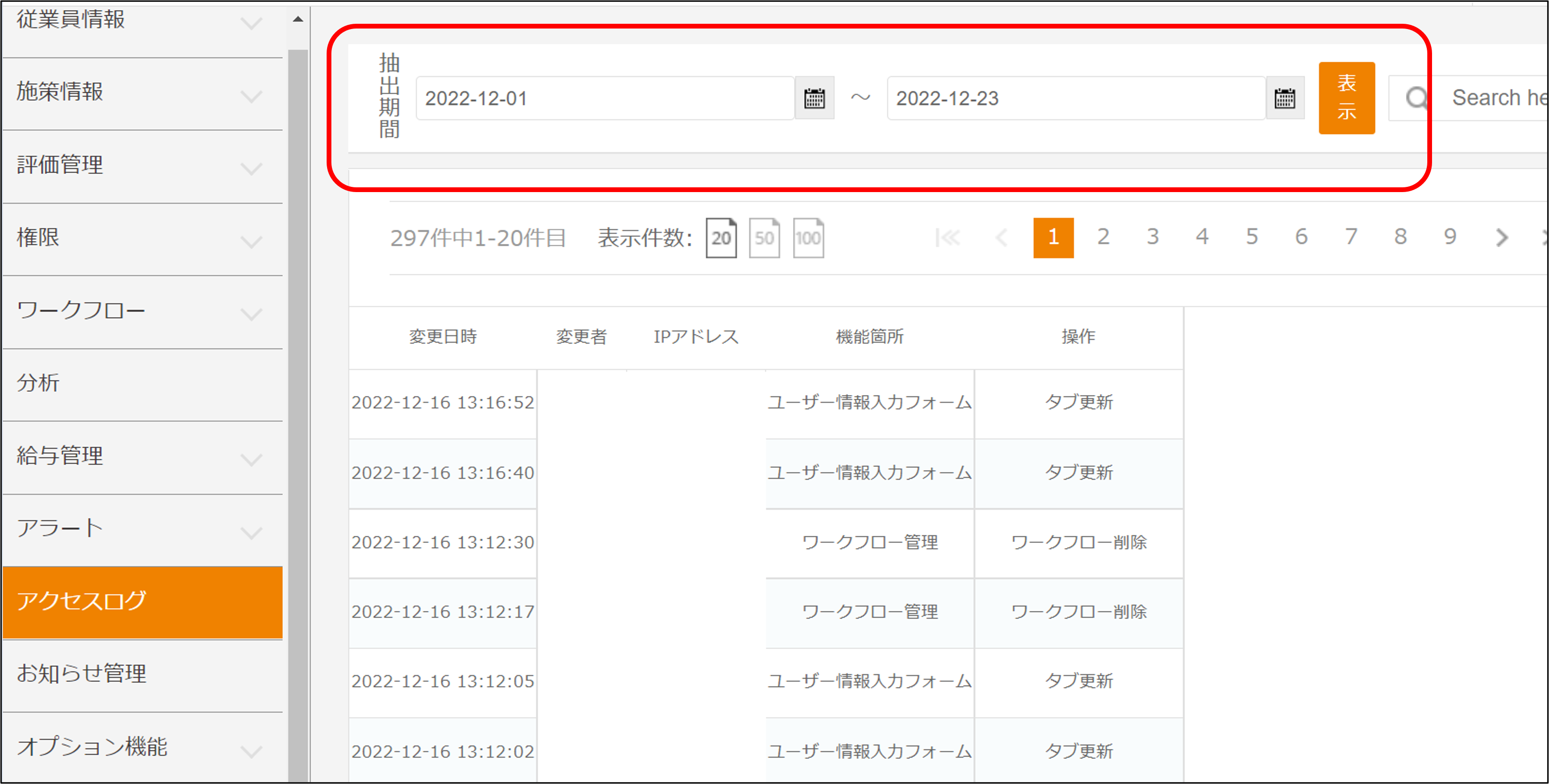Image resolution: width=1549 pixels, height=784 pixels.
Task: Expand the 施策情報 menu chevron
Action: click(252, 96)
